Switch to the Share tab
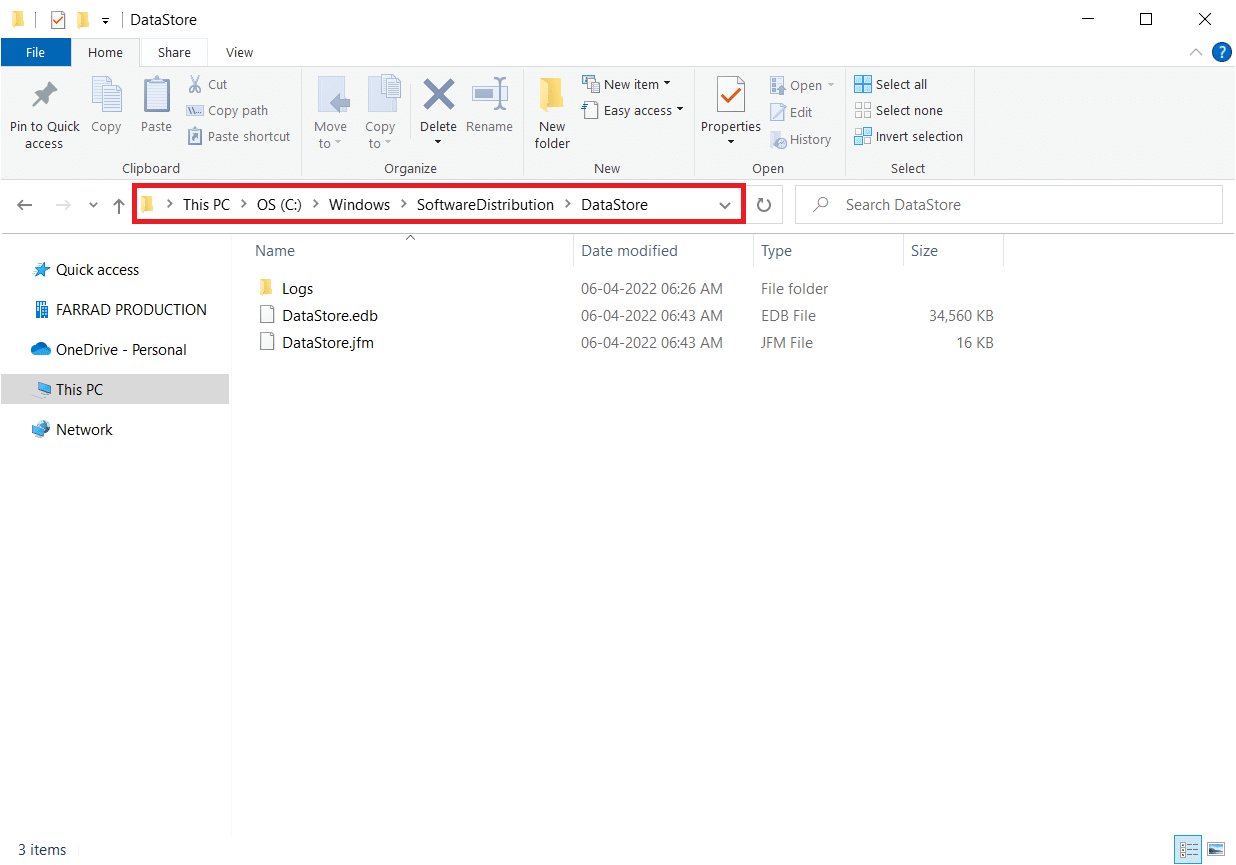Image resolution: width=1236 pixels, height=865 pixels. (x=174, y=52)
